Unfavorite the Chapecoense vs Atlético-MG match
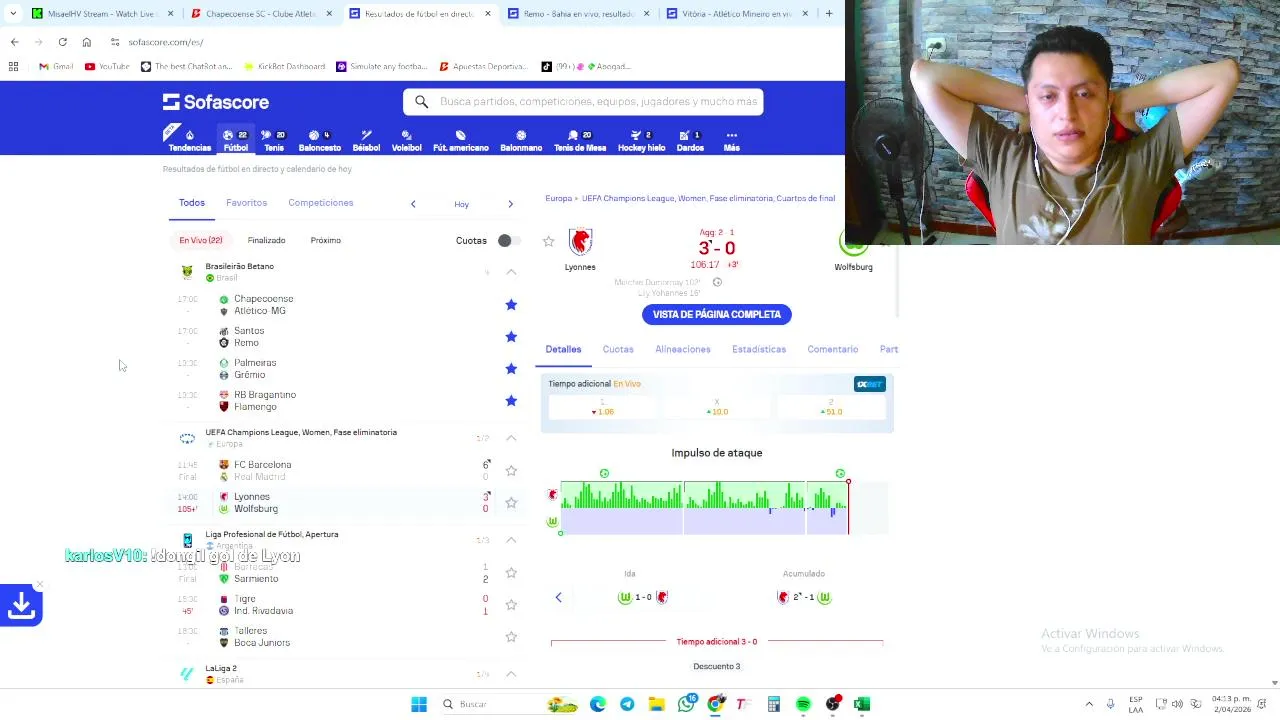 511,304
